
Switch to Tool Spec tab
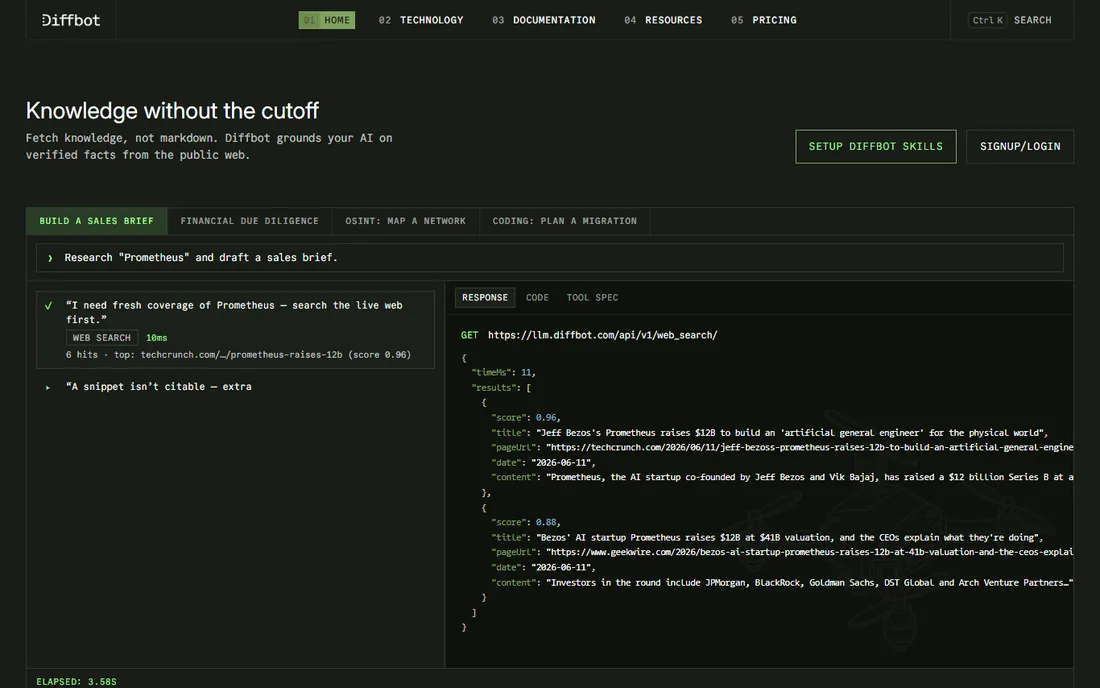593,297
